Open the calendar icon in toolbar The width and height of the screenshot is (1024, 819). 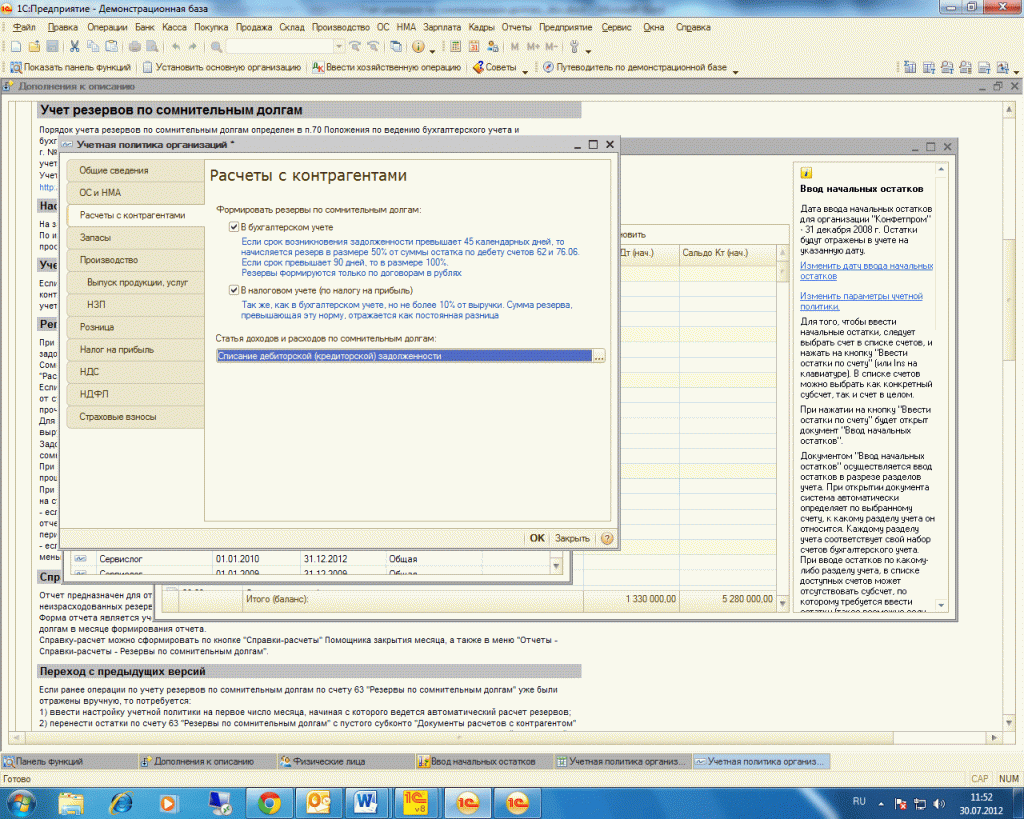[x=473, y=47]
